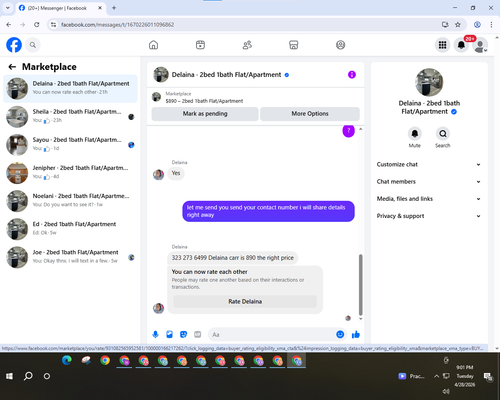
Task: Bookmark this page with the star icon
Action: click(x=458, y=25)
